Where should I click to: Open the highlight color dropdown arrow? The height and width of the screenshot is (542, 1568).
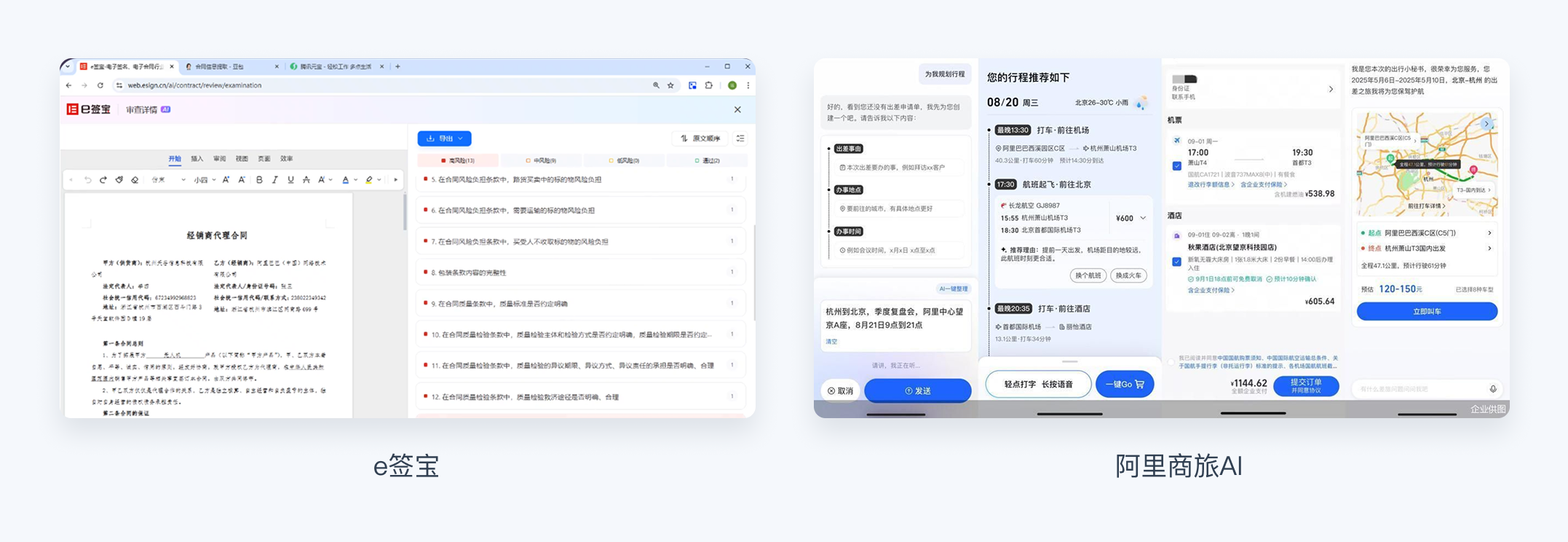coord(379,180)
